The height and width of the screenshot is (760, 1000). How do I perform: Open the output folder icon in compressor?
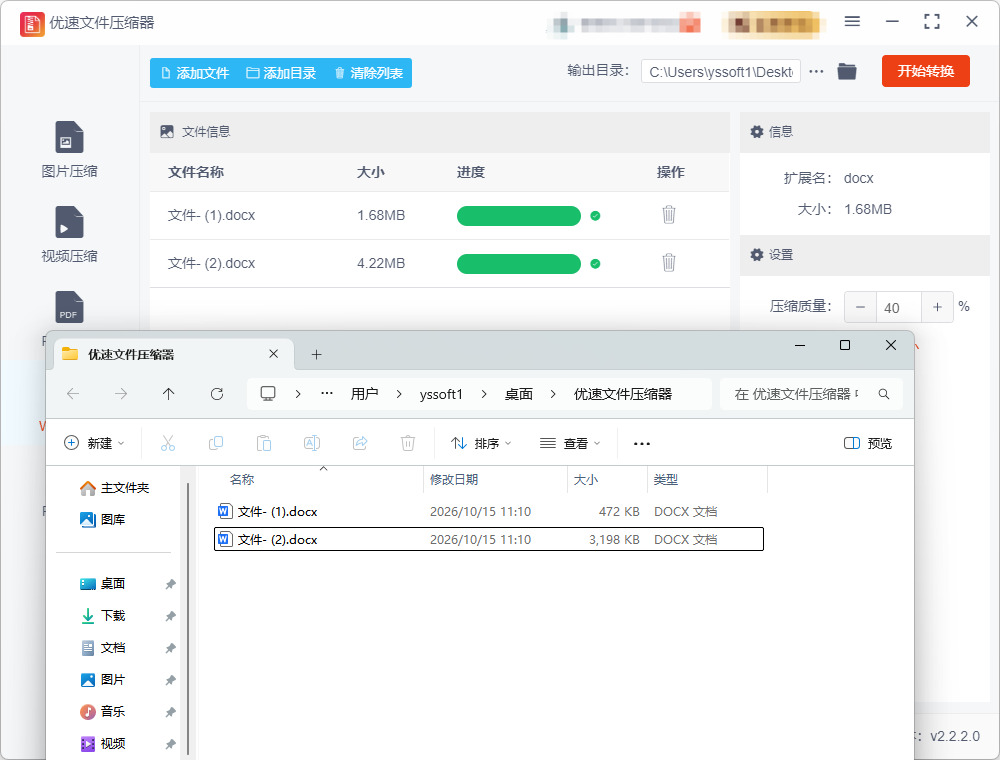[x=847, y=71]
